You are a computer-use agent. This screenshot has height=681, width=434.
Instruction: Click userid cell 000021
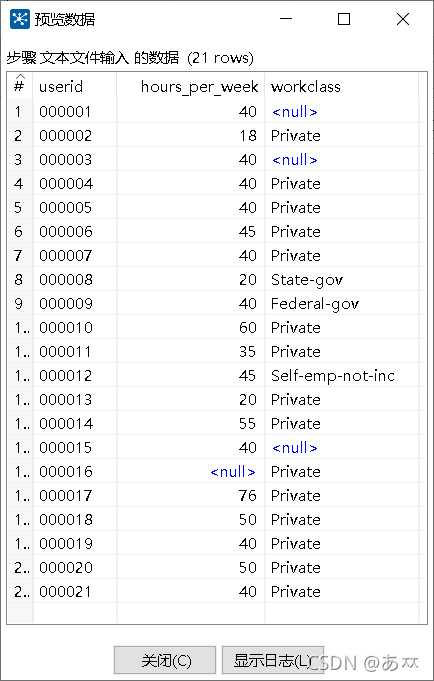75,592
